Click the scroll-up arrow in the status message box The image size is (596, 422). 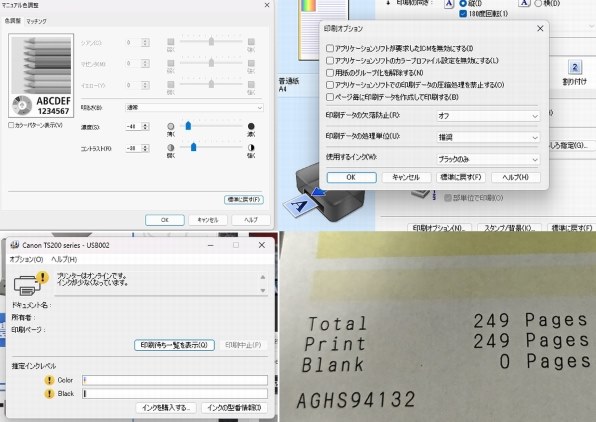263,277
